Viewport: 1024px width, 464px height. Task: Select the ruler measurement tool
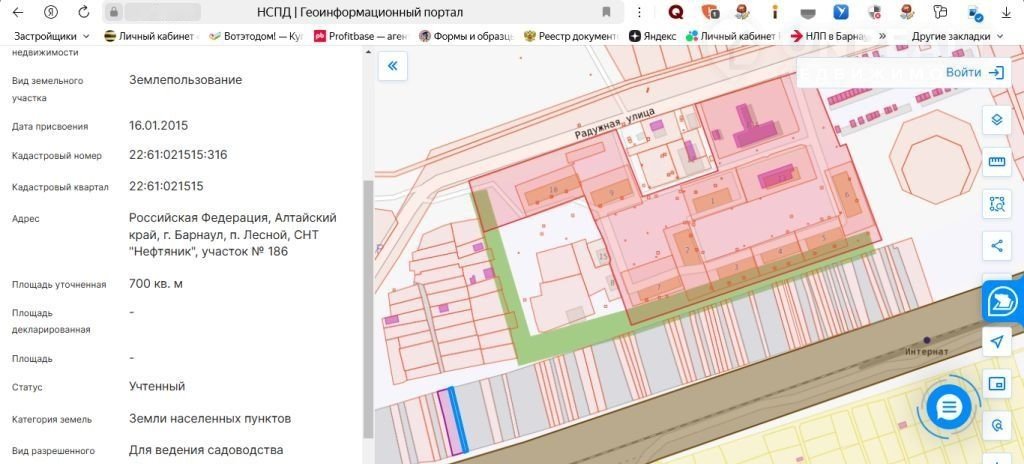click(x=996, y=162)
